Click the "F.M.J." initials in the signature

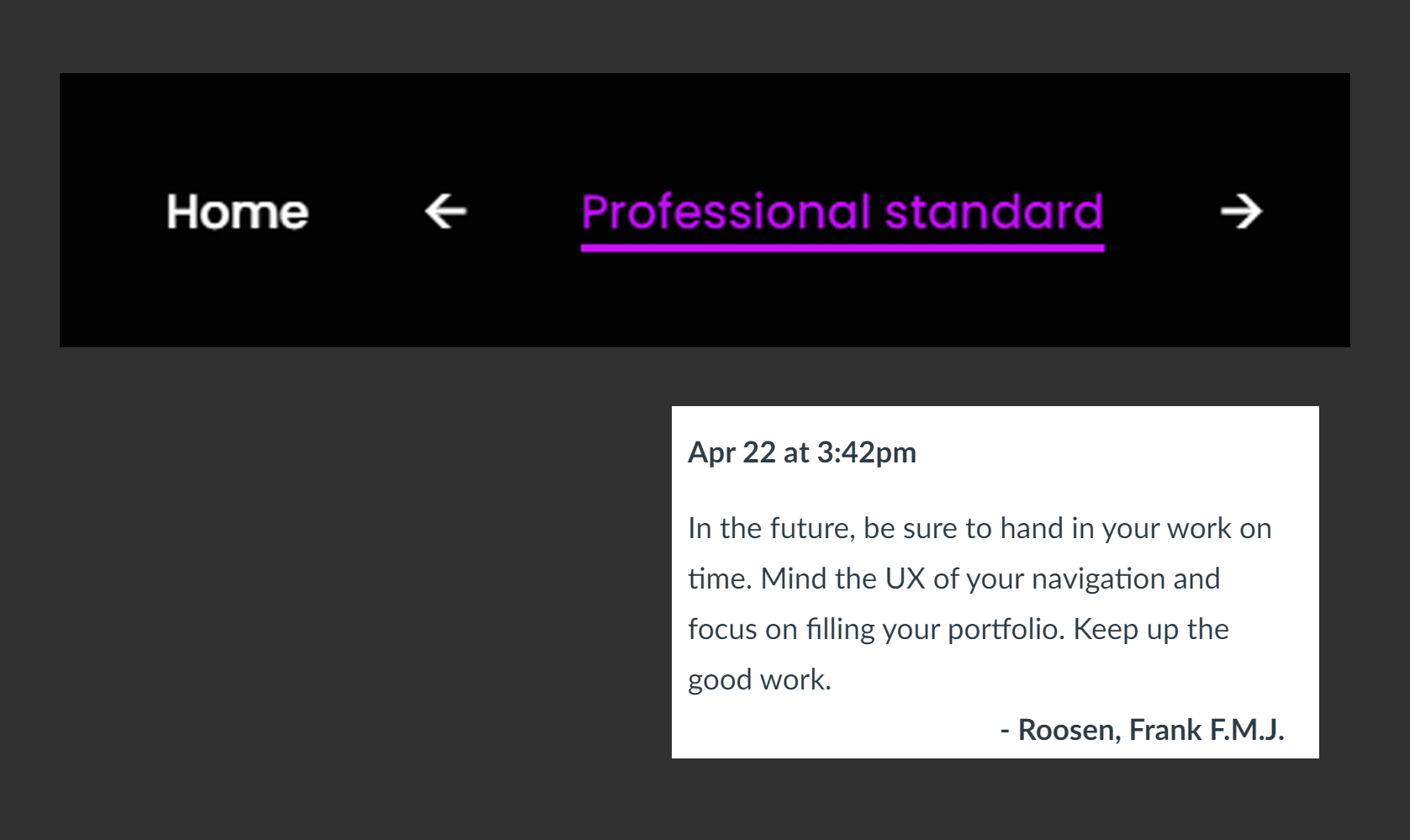coord(1246,730)
